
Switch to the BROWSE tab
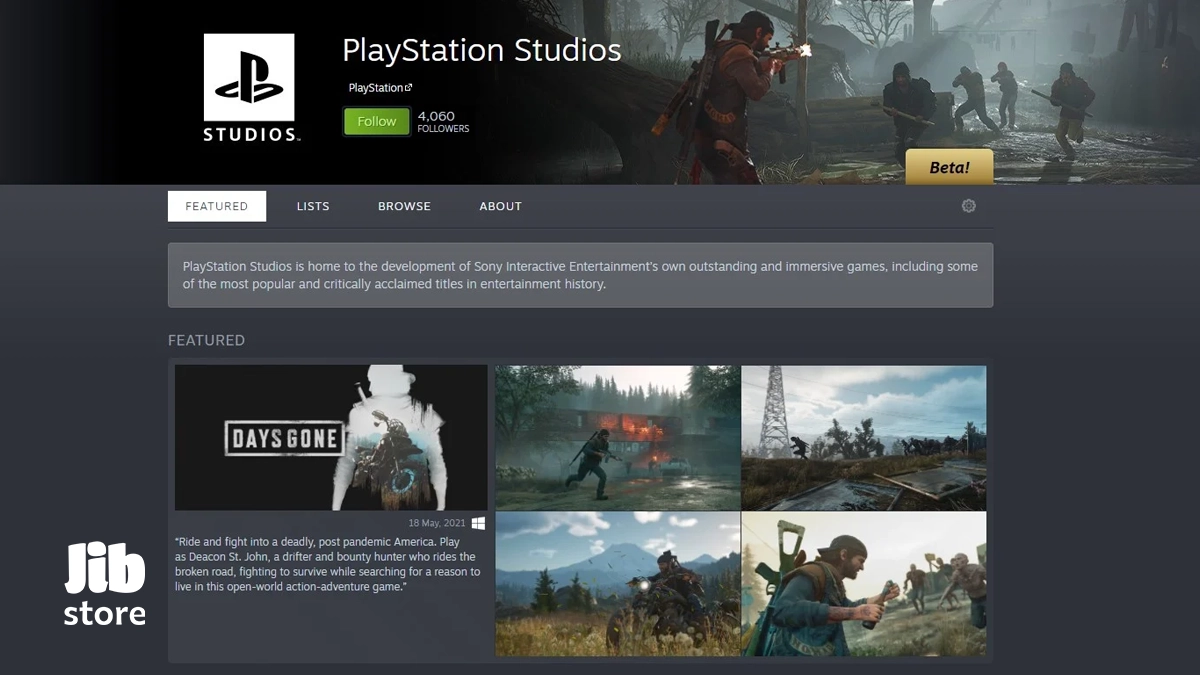click(404, 206)
